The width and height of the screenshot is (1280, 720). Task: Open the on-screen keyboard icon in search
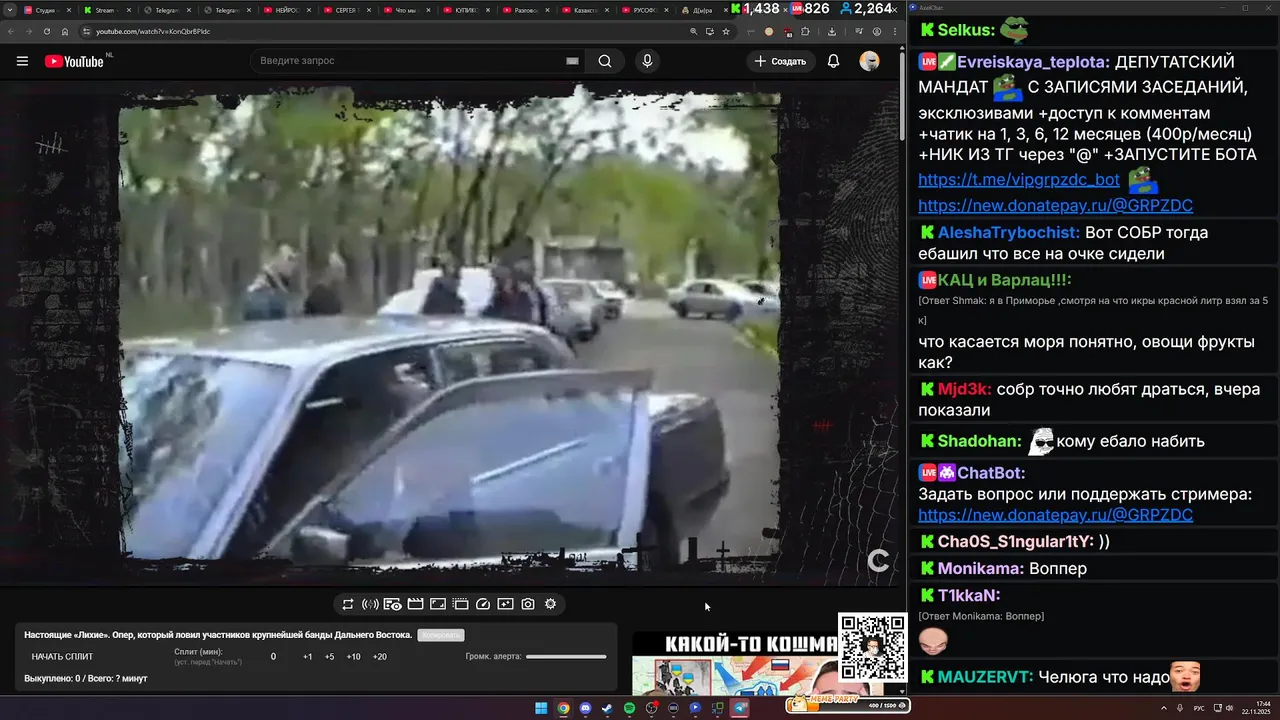[572, 61]
